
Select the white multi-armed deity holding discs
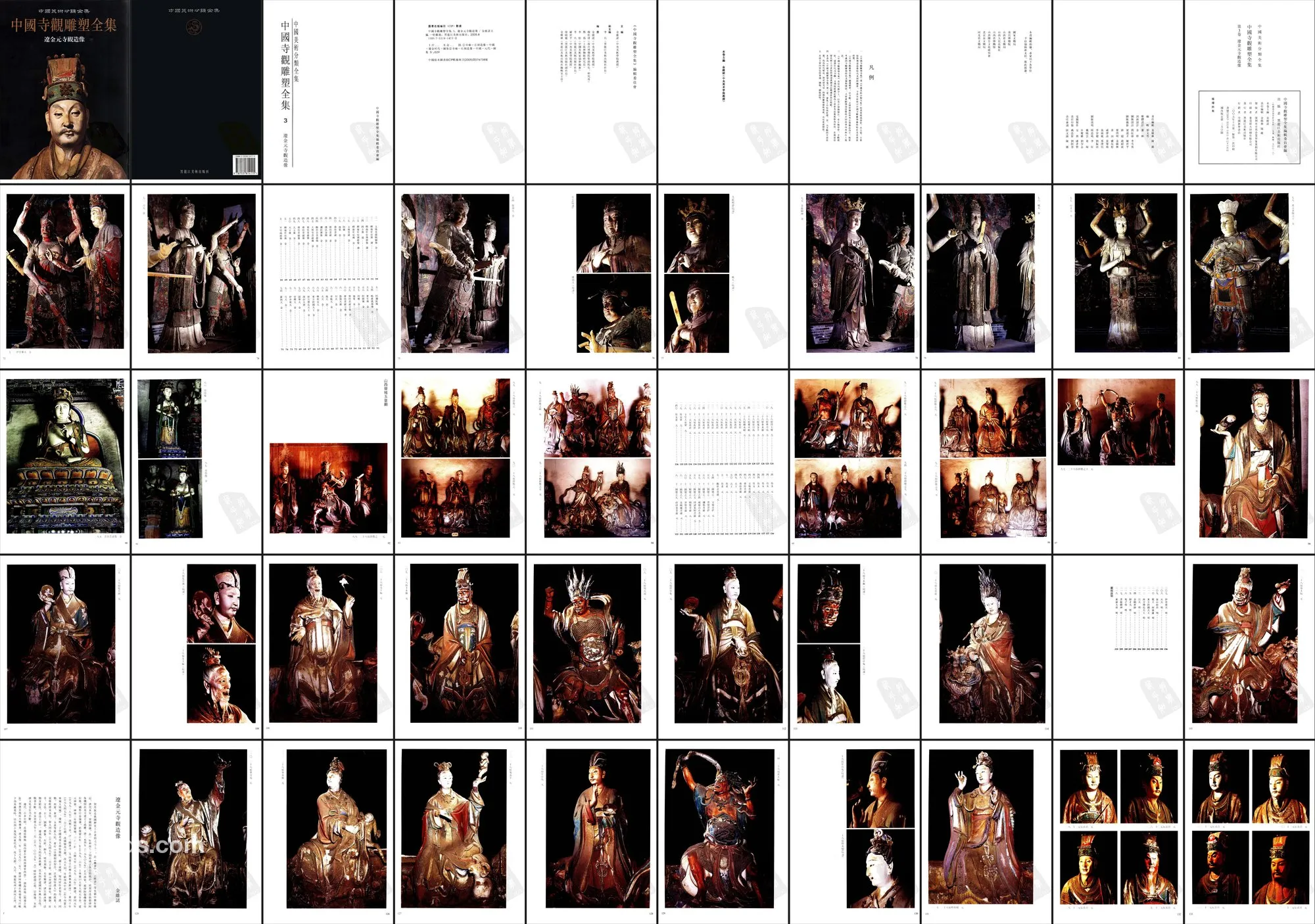coord(1126,273)
